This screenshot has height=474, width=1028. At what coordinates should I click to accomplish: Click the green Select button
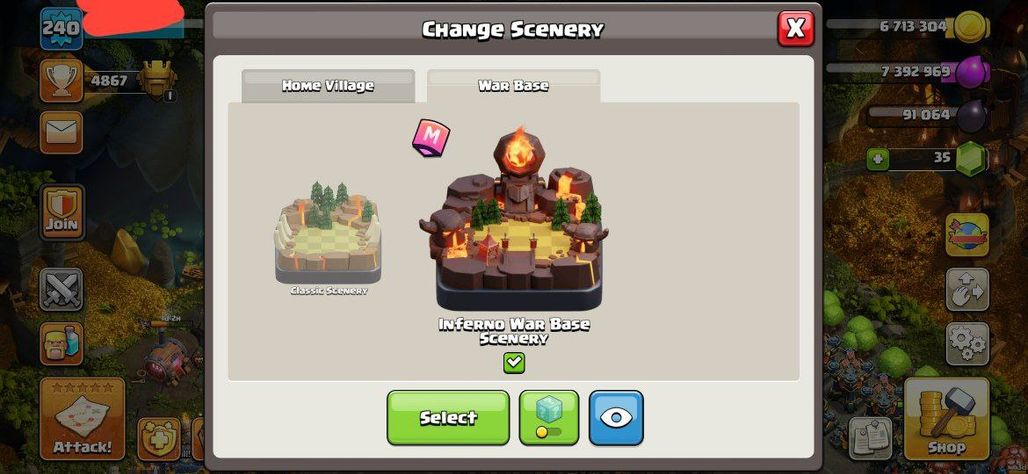[448, 418]
